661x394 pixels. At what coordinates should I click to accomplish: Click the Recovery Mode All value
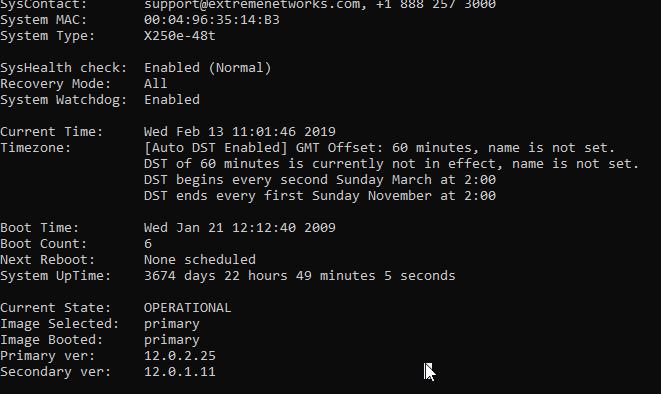156,83
